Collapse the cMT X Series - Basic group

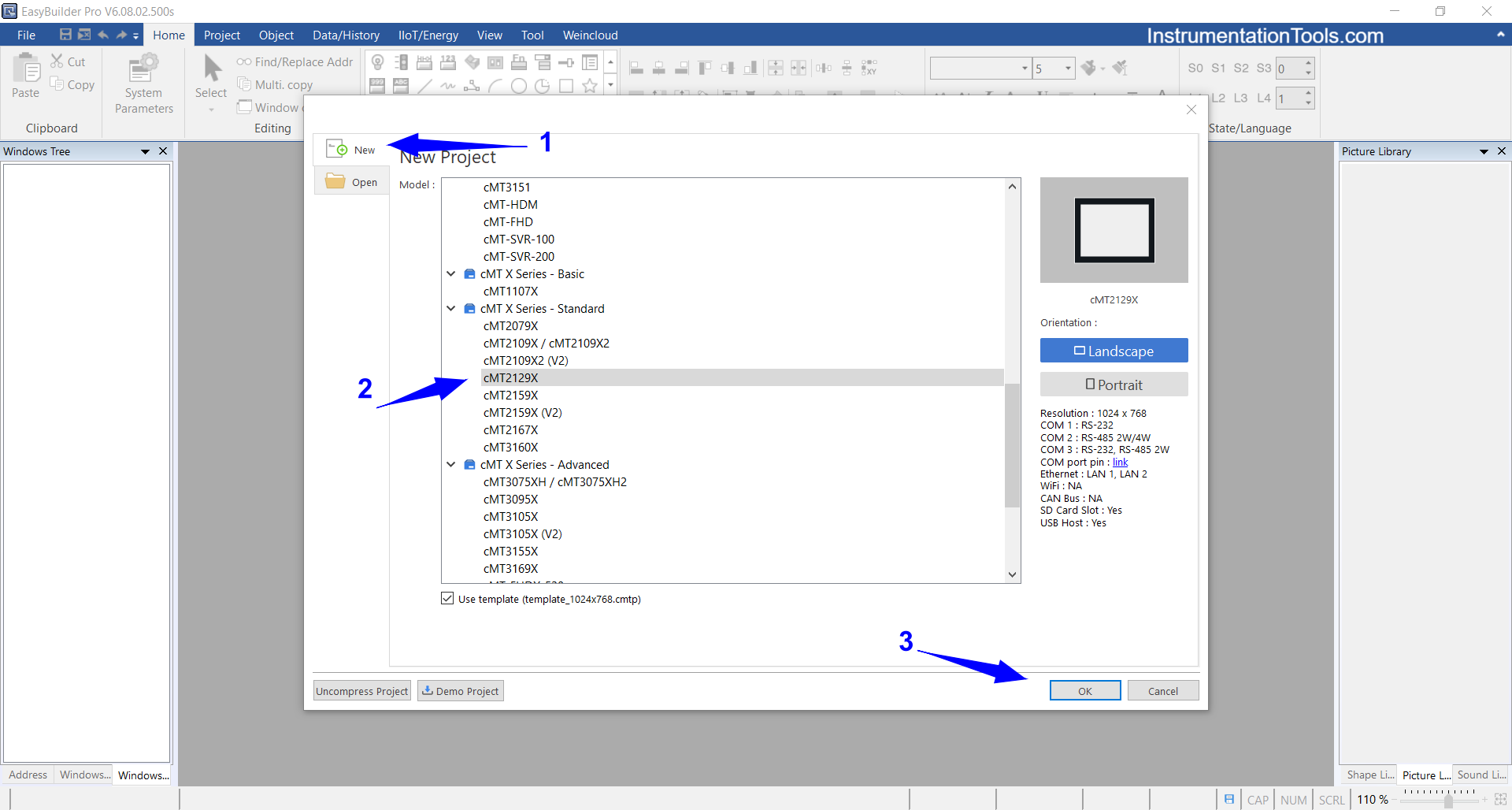coord(451,274)
